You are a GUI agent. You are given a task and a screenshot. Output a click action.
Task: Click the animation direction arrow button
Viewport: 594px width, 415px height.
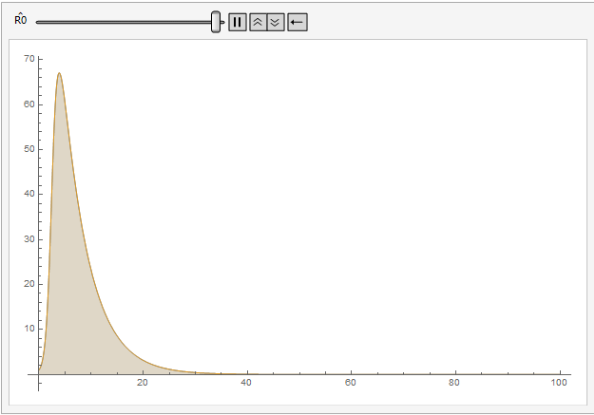coord(297,22)
